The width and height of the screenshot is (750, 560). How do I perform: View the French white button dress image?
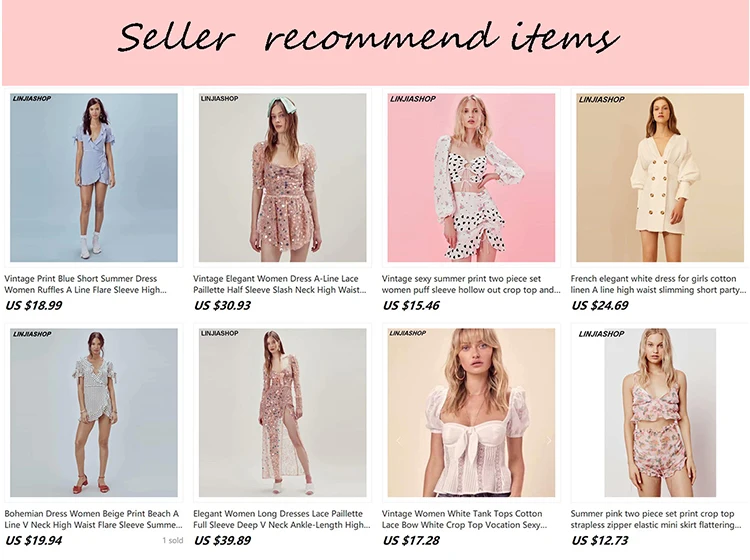[660, 177]
